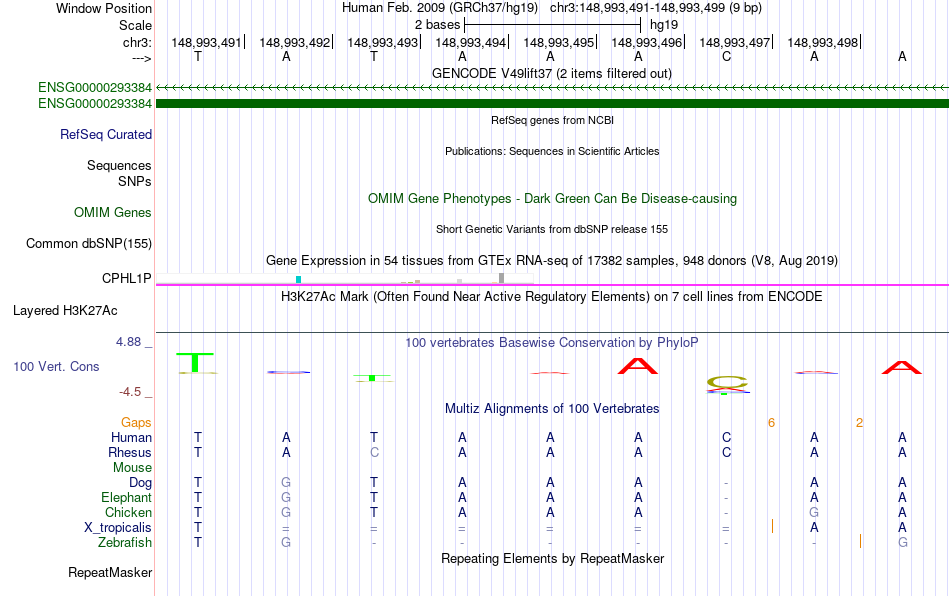
Task: Click the orange gap count 6
Action: pos(771,423)
